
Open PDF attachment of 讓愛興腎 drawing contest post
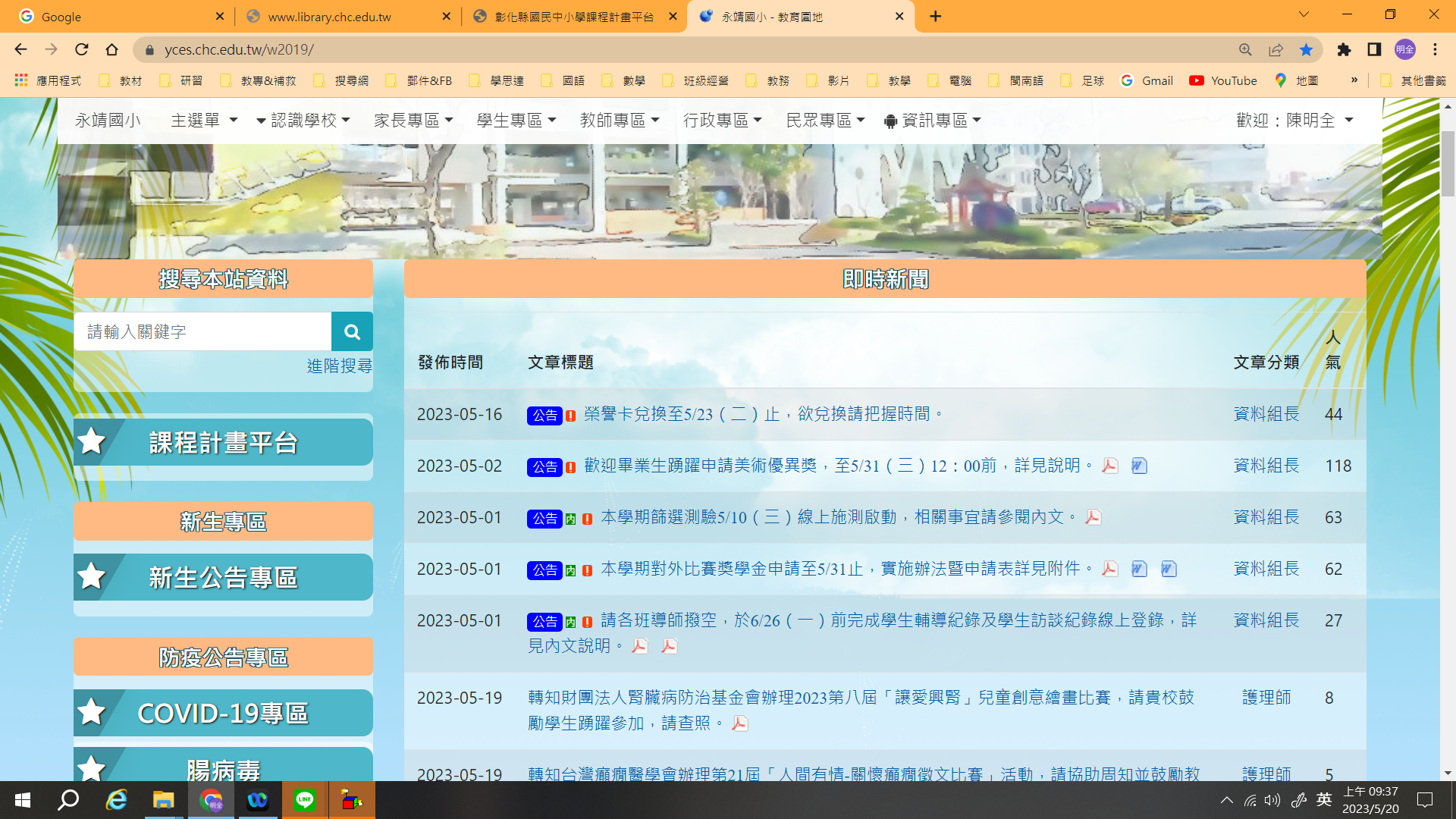tap(740, 723)
